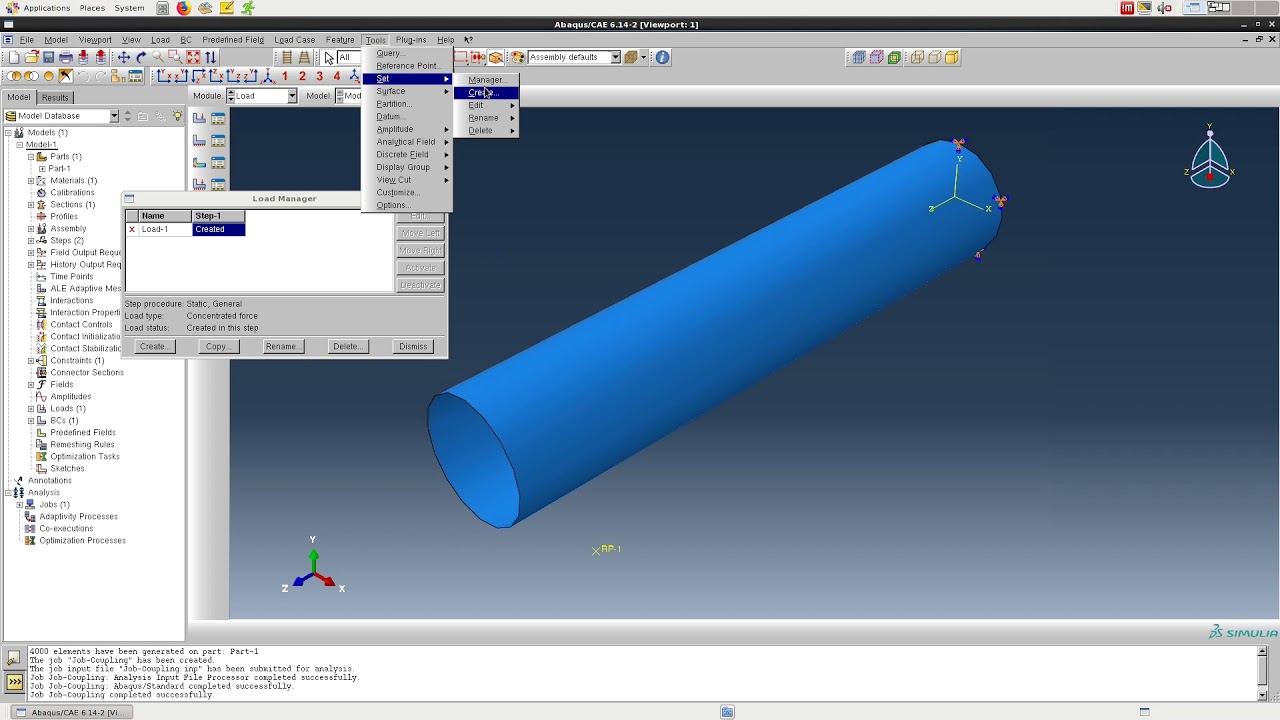Click the volume muted tray icon
This screenshot has width=1280, height=720.
pyautogui.click(x=1165, y=8)
